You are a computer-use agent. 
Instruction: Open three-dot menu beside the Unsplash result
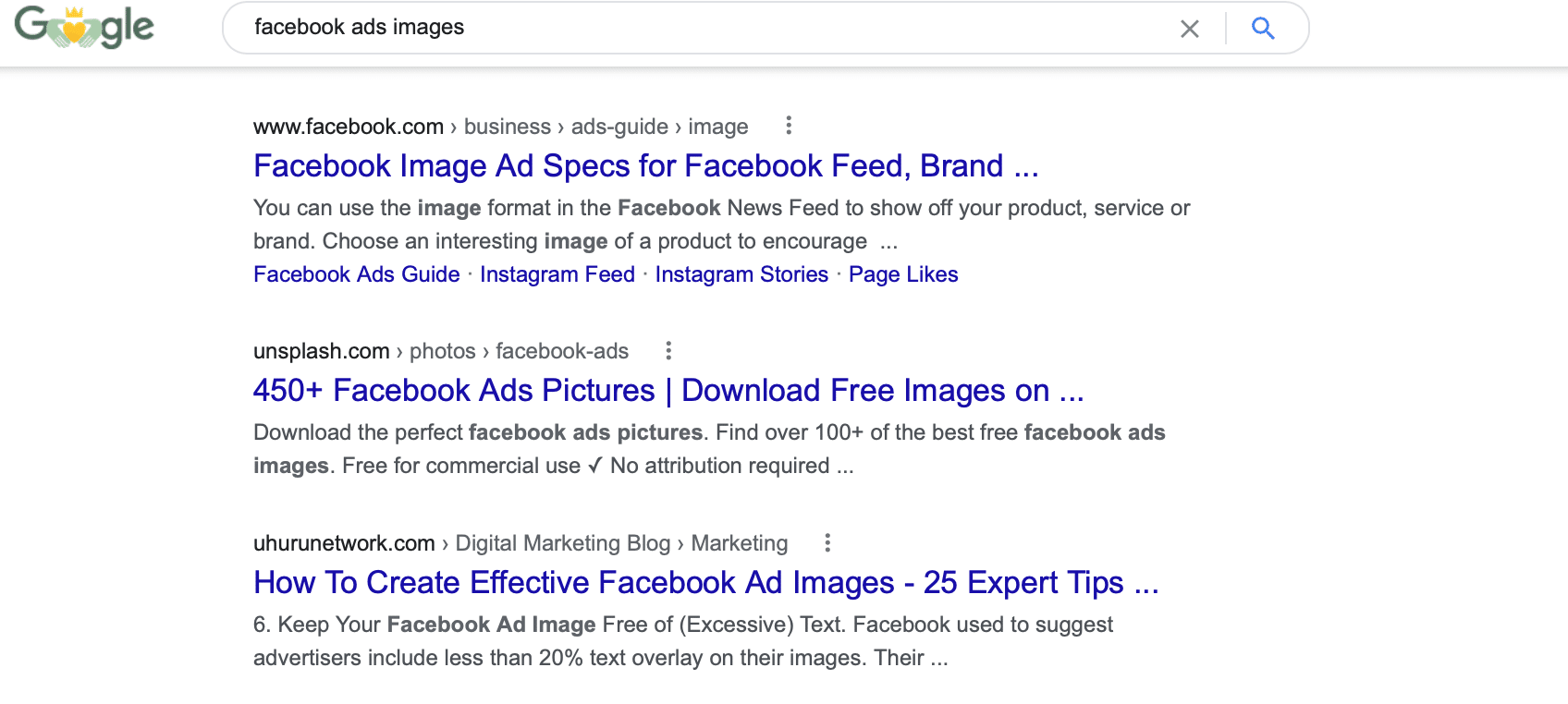[x=668, y=351]
